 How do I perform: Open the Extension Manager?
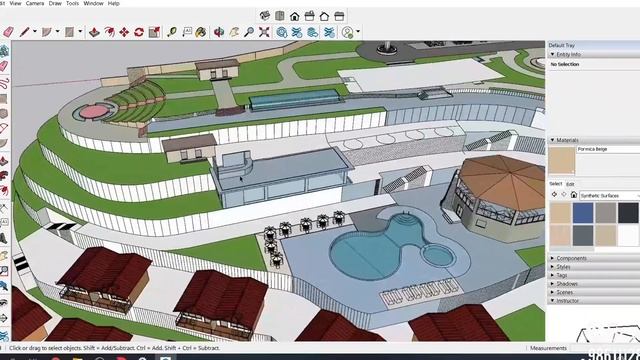(x=329, y=32)
